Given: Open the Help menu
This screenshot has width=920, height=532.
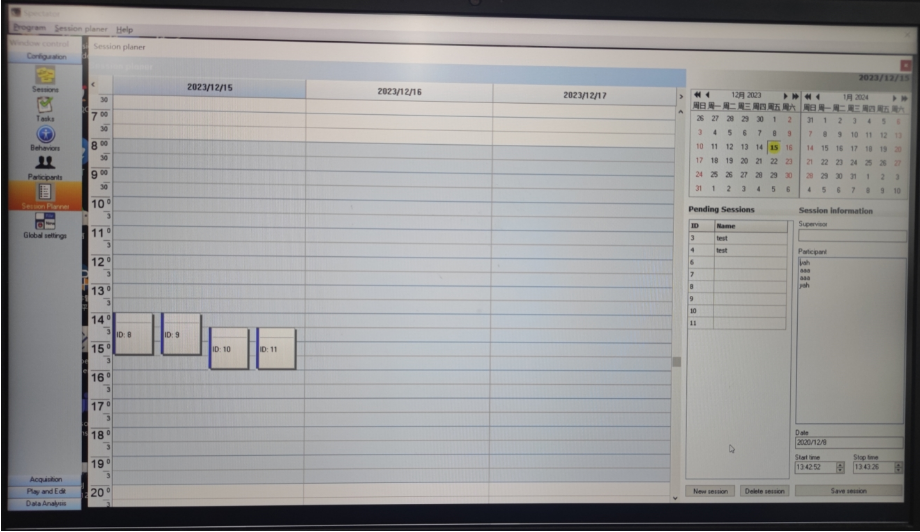Looking at the screenshot, I should click(x=124, y=29).
